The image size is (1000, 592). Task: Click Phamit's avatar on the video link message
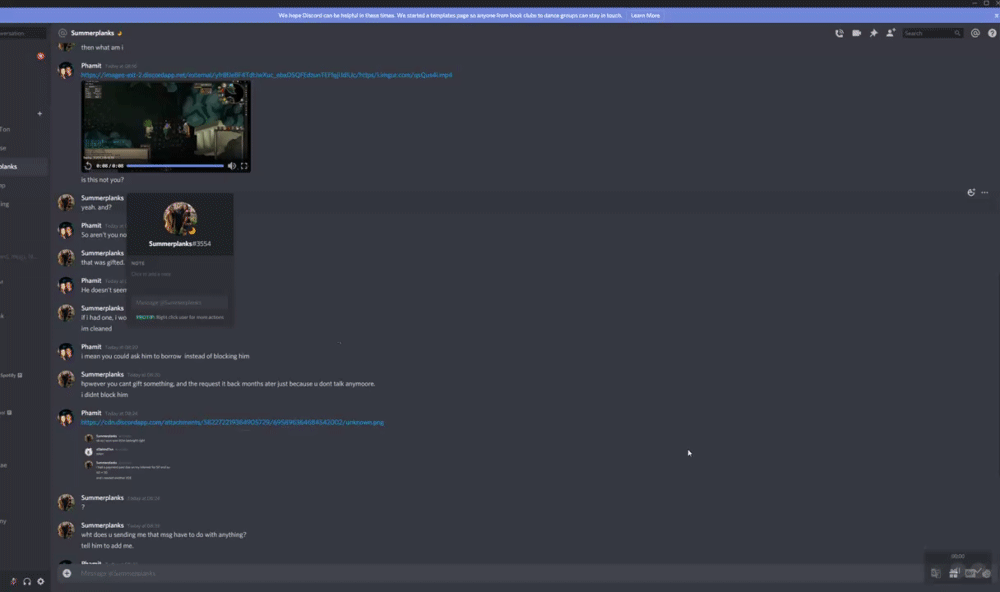(66, 70)
